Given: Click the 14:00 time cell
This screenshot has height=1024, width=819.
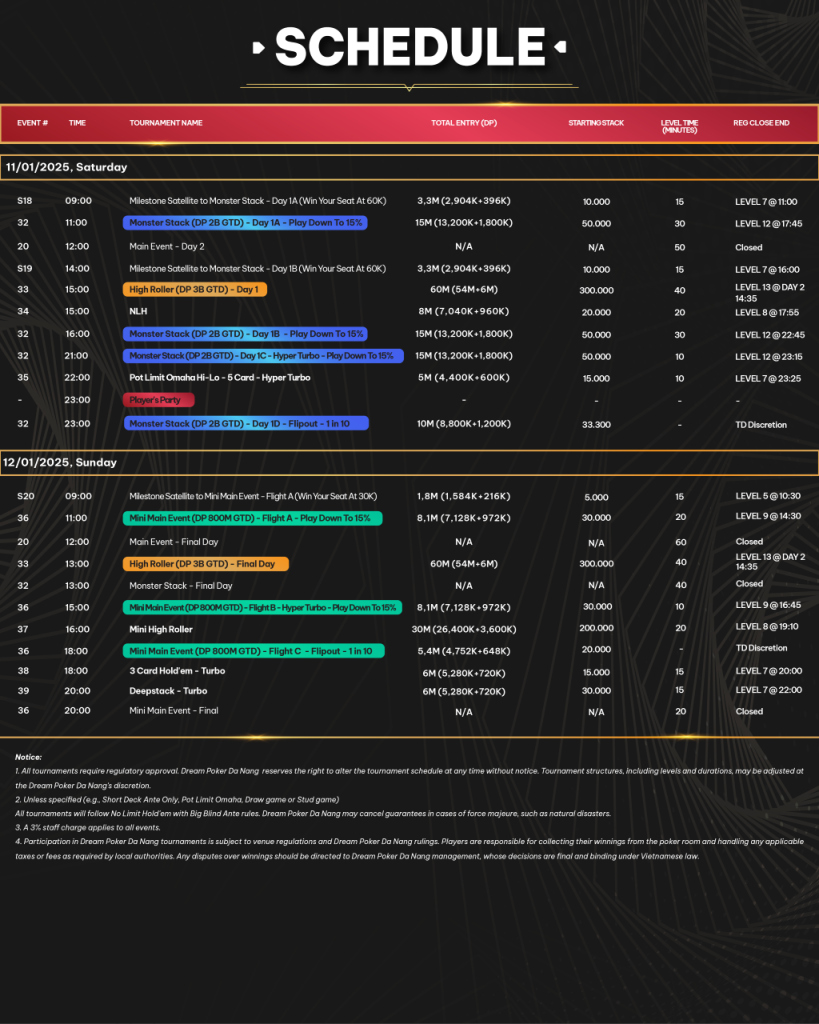Looking at the screenshot, I should [x=77, y=269].
